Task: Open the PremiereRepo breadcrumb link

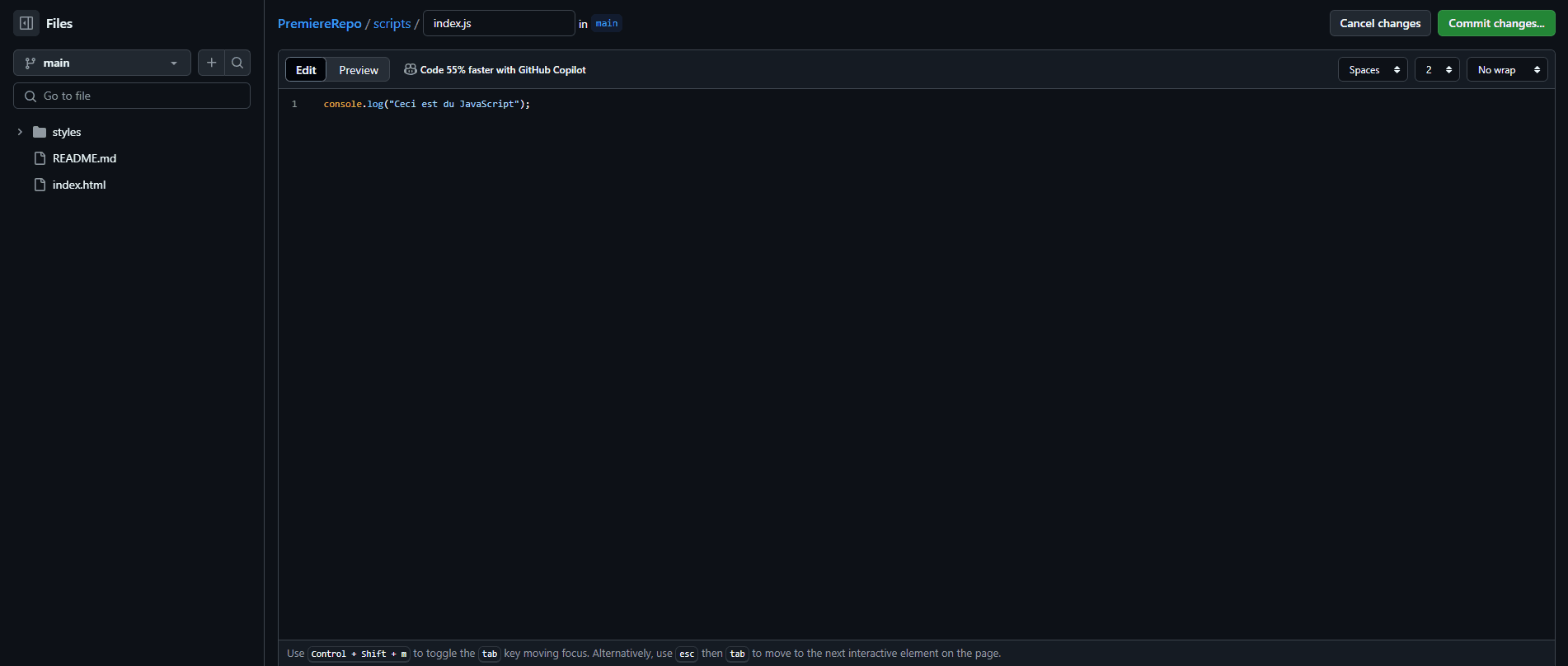Action: [x=319, y=24]
